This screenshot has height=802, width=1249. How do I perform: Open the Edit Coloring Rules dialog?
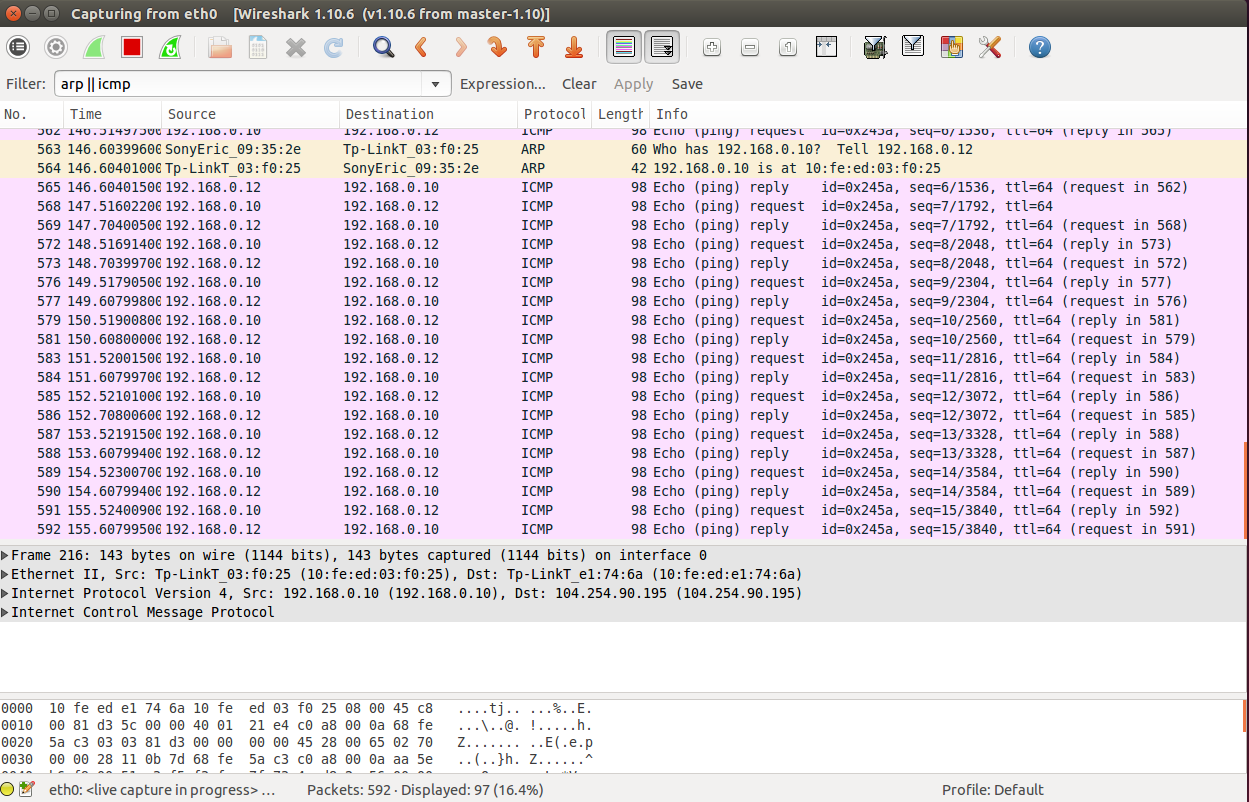click(x=951, y=47)
